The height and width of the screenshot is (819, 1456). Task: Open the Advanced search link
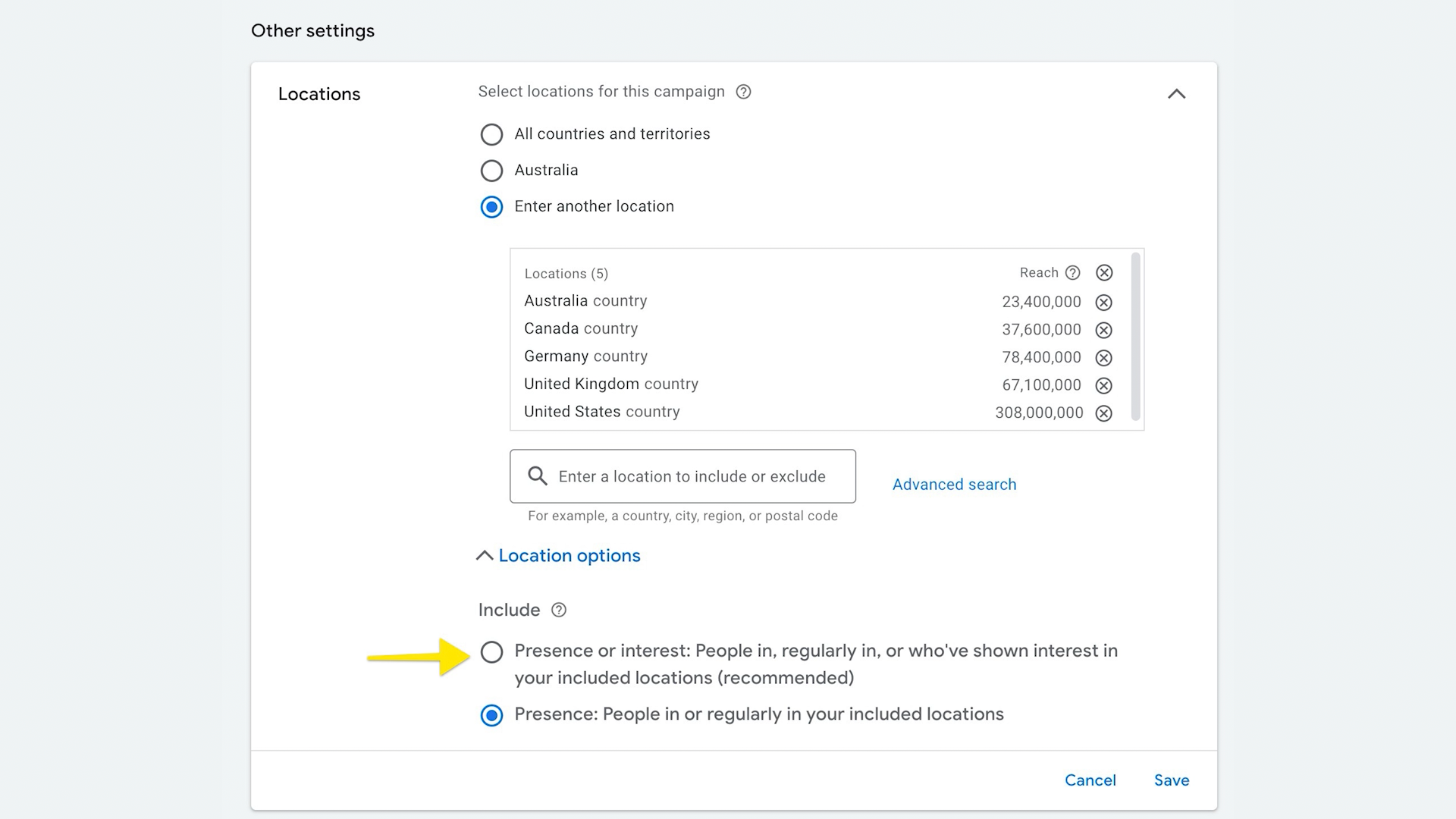[x=954, y=485]
